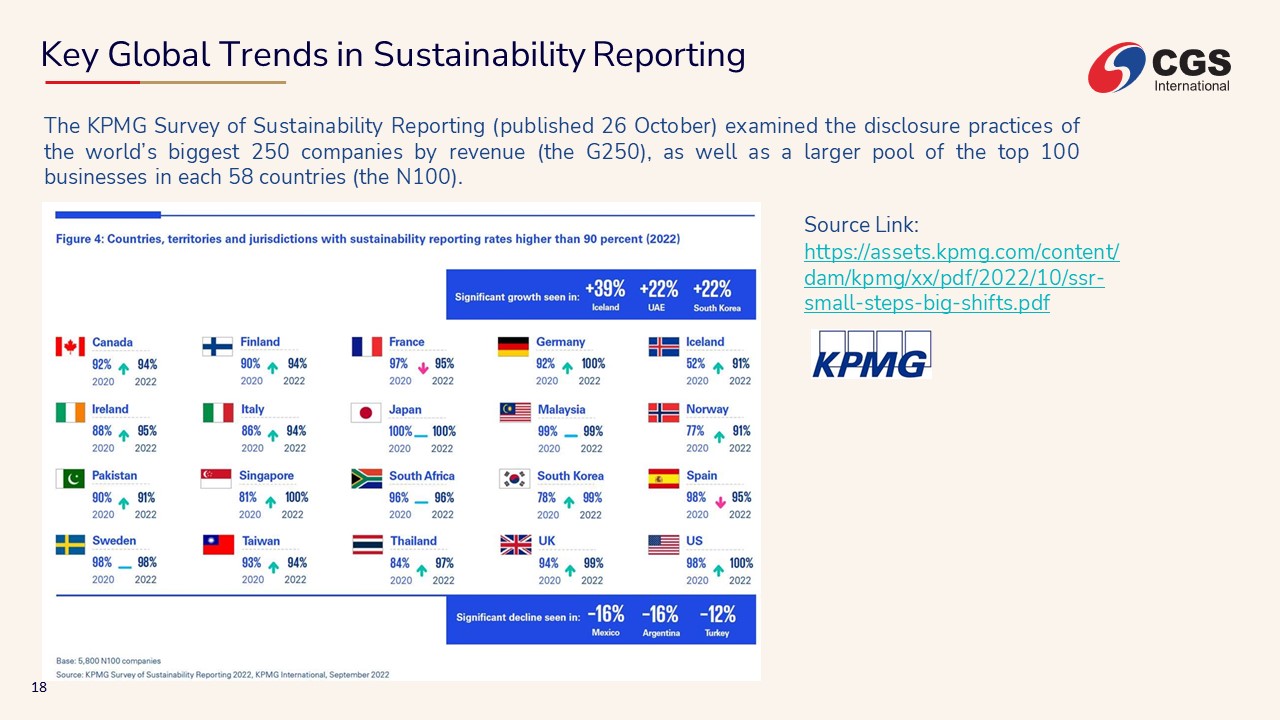Select the Singapore flag icon
Screen dimensions: 1280x720
click(x=216, y=479)
